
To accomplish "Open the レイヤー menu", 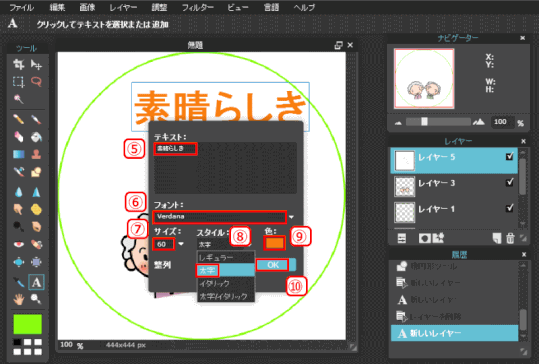I will tap(123, 8).
